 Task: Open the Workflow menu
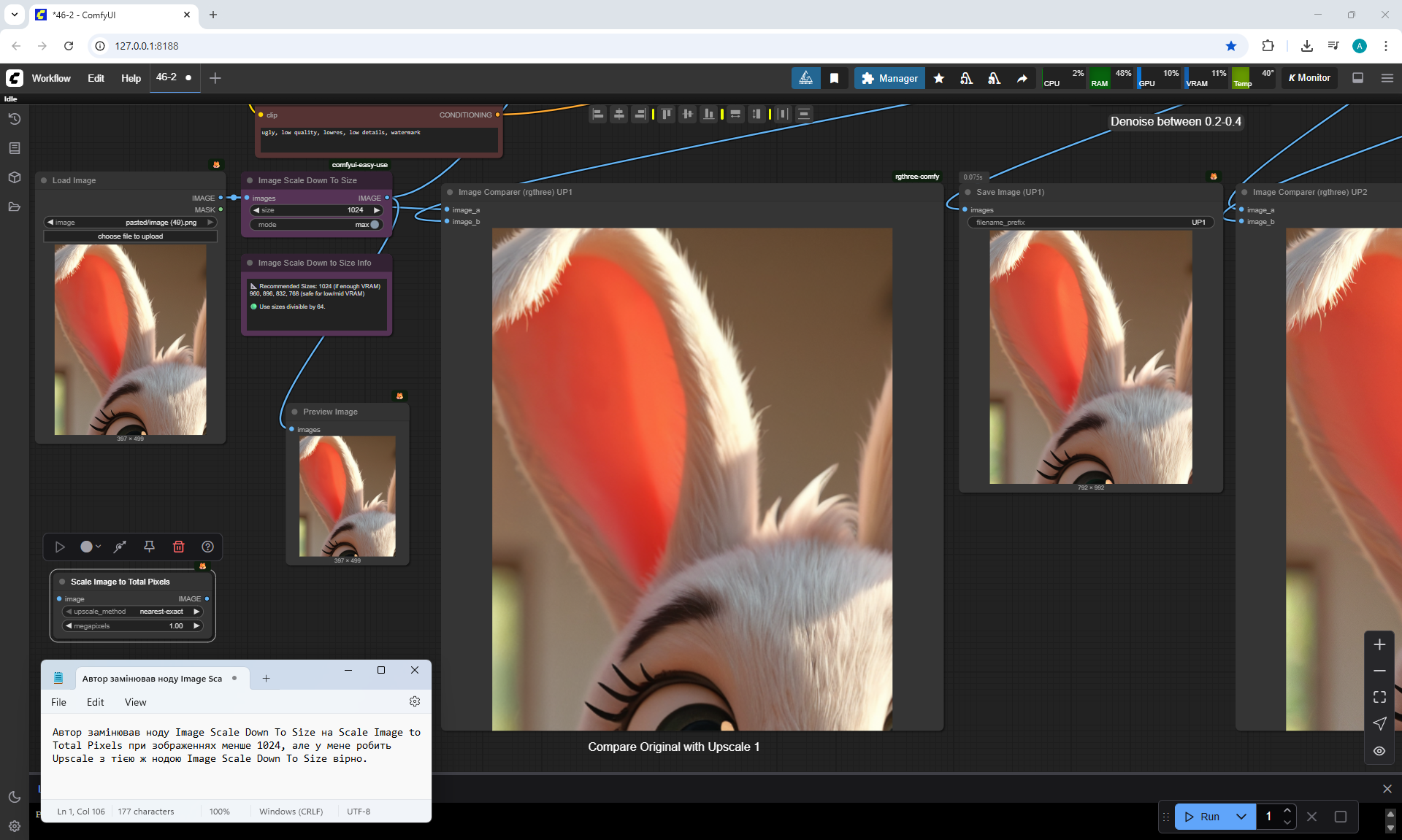(x=51, y=78)
